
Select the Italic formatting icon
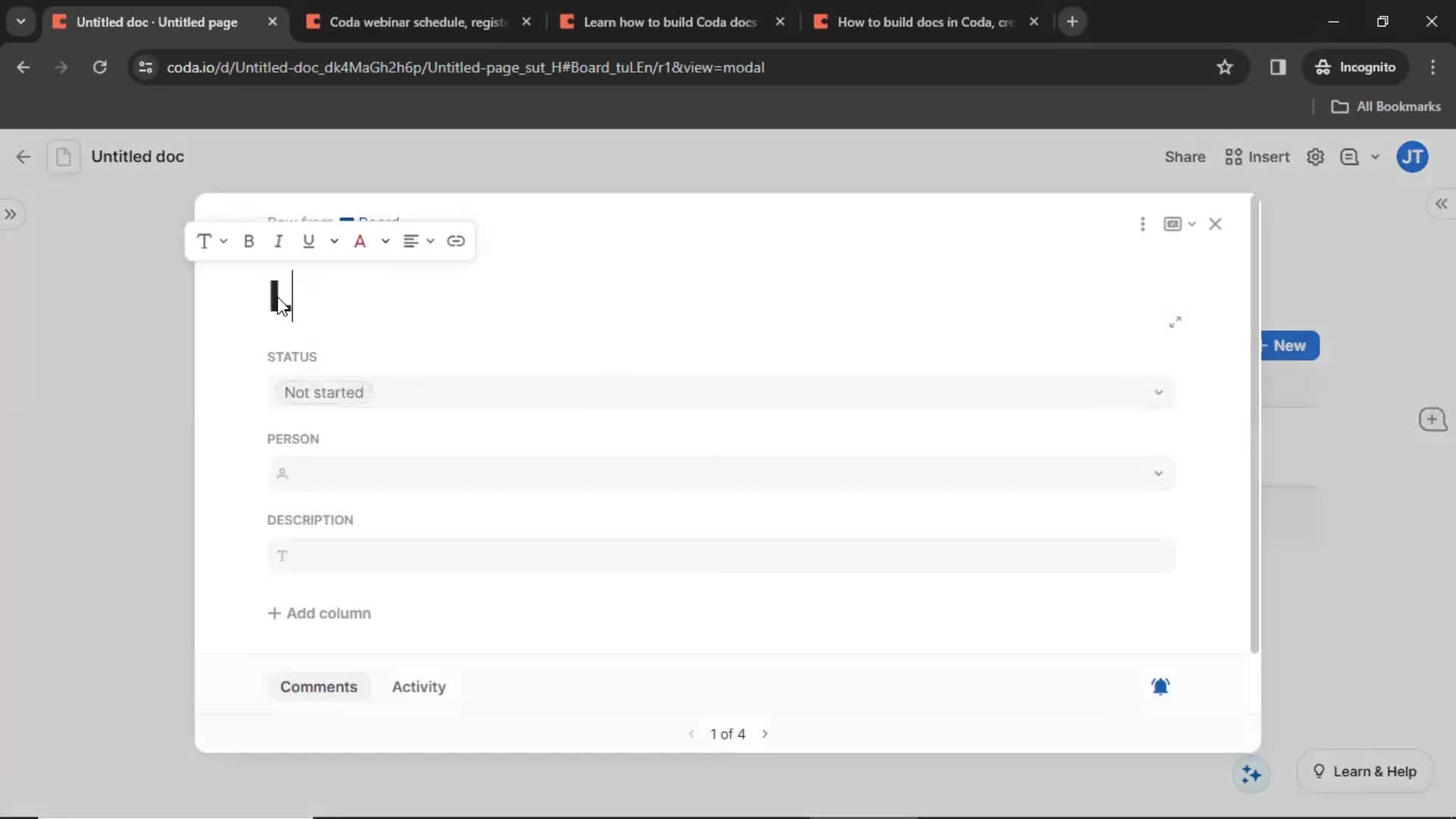278,240
